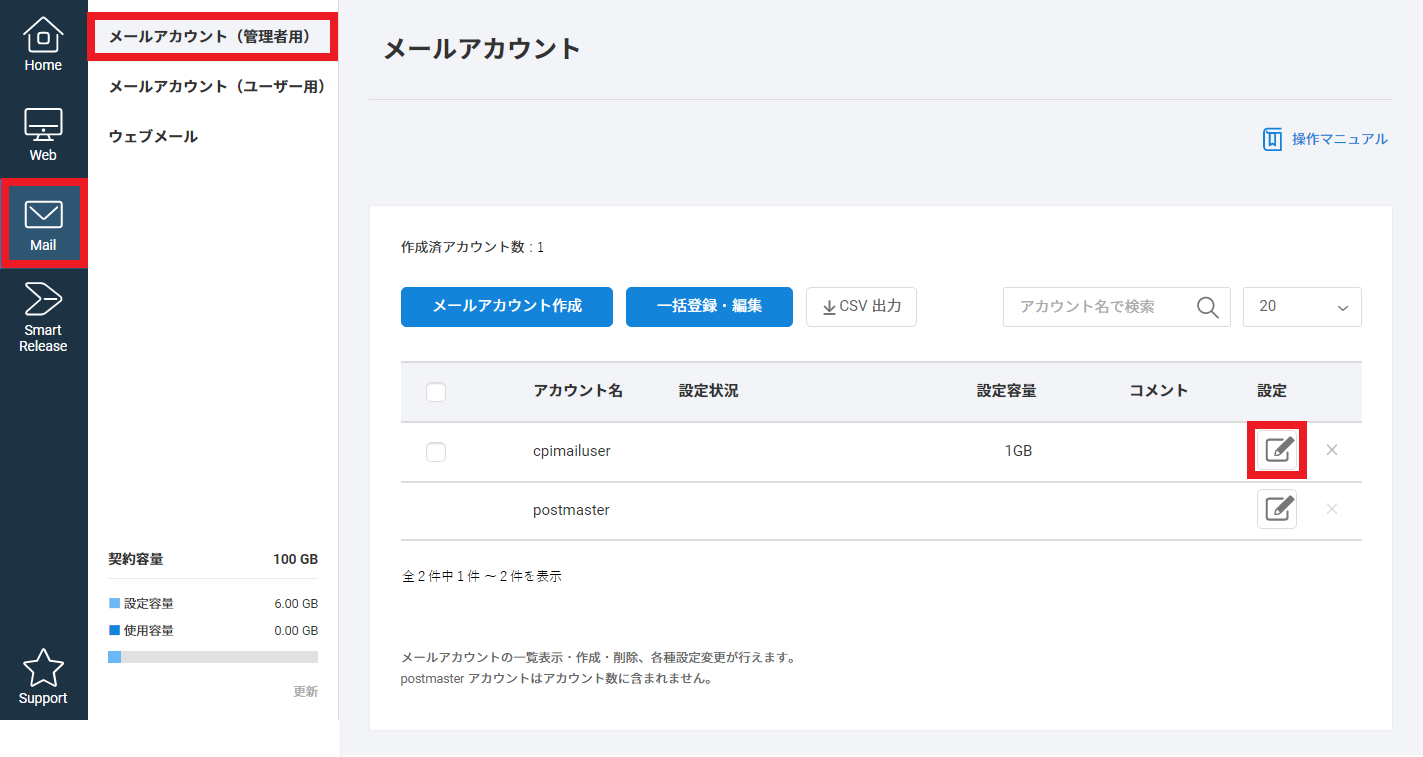
Task: Check the cpimailuser row checkbox
Action: (436, 452)
